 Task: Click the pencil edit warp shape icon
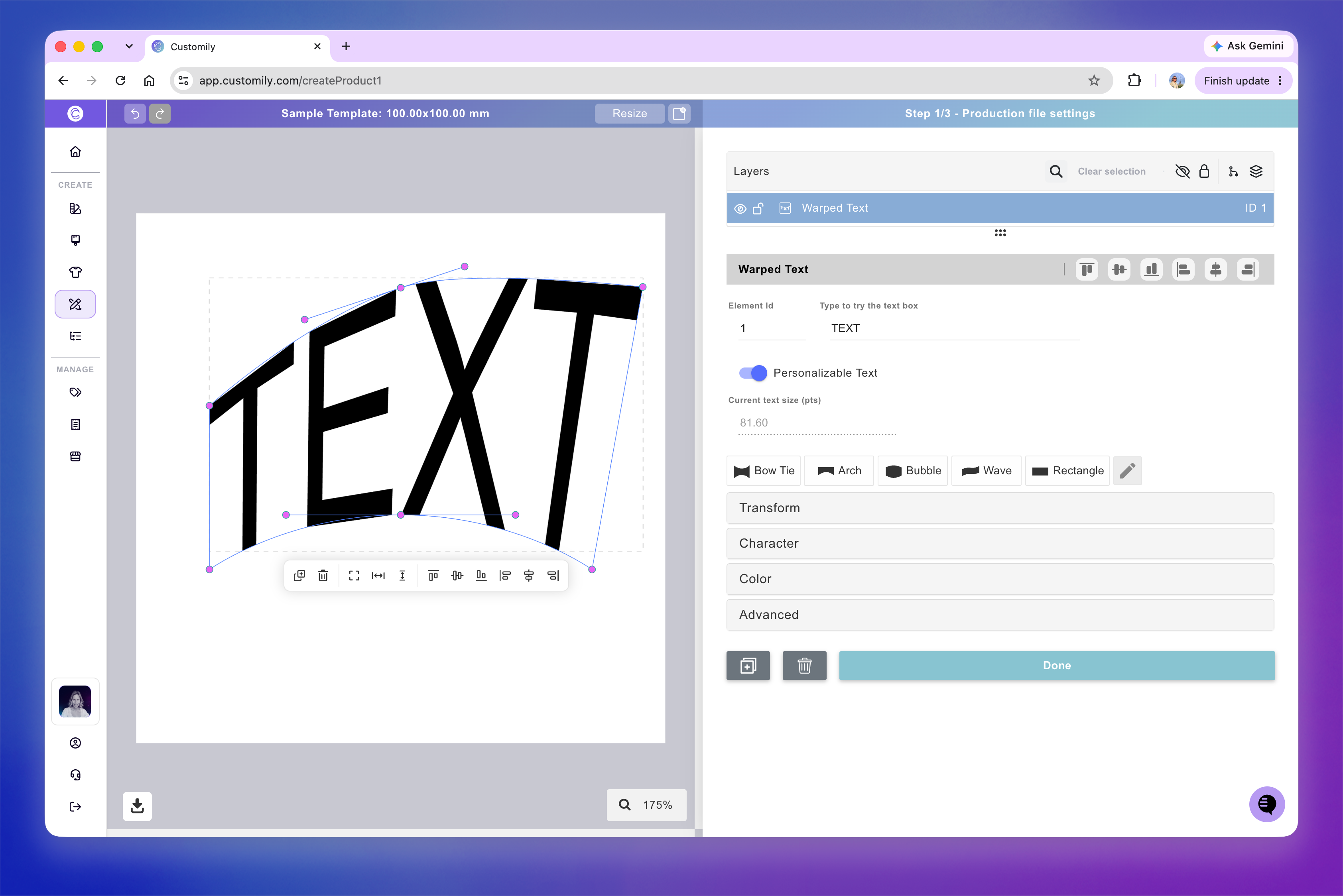(x=1127, y=471)
